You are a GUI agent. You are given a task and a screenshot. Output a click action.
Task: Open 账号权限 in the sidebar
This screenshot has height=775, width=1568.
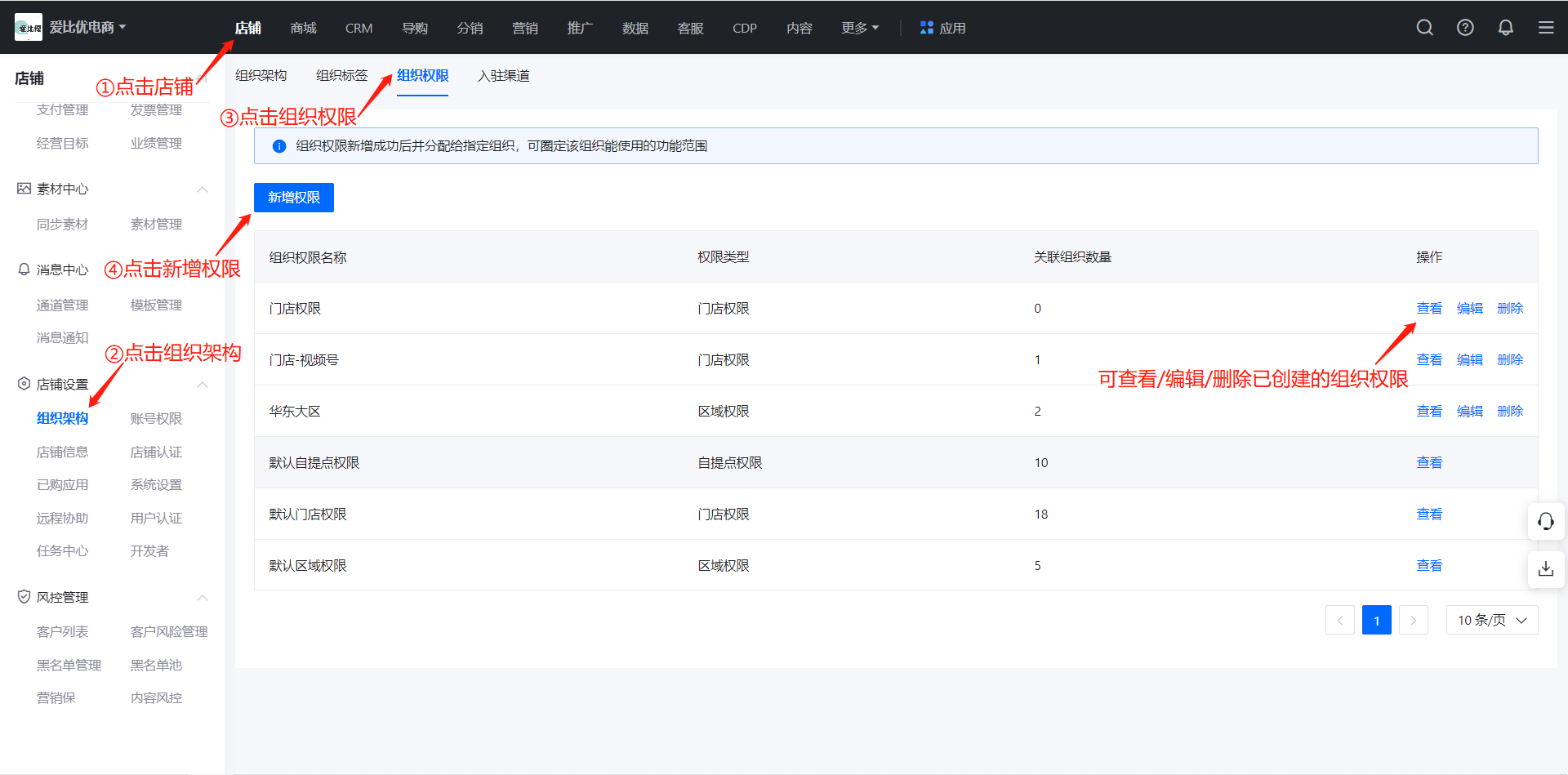pos(156,418)
